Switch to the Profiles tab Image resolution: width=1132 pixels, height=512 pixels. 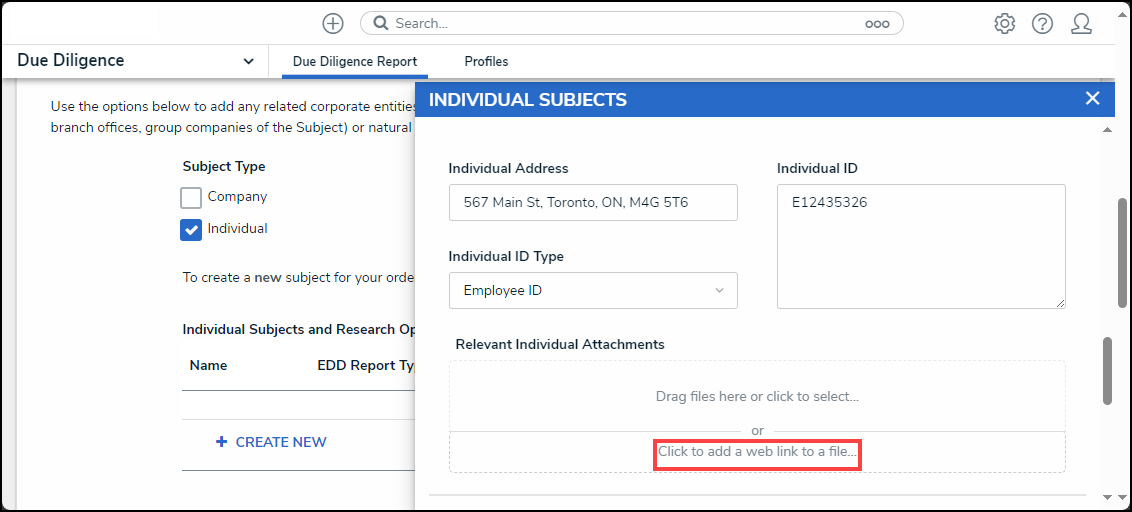(x=486, y=61)
